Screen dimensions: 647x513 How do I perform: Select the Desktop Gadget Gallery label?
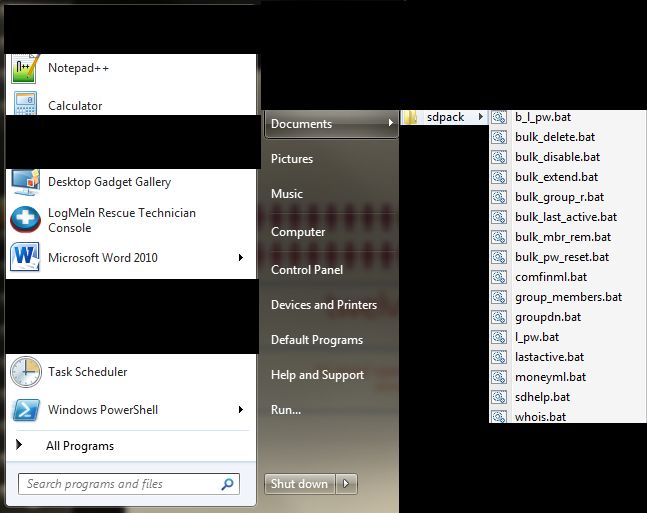coord(109,182)
